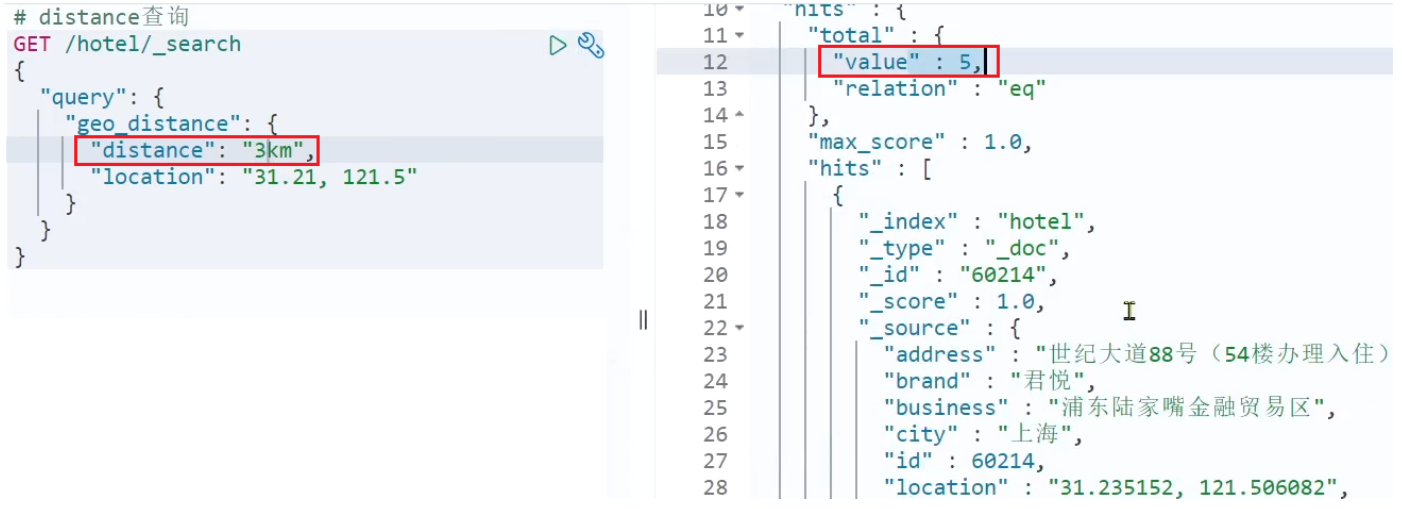Collapse the outer "hits" block at line 10

coord(739,9)
